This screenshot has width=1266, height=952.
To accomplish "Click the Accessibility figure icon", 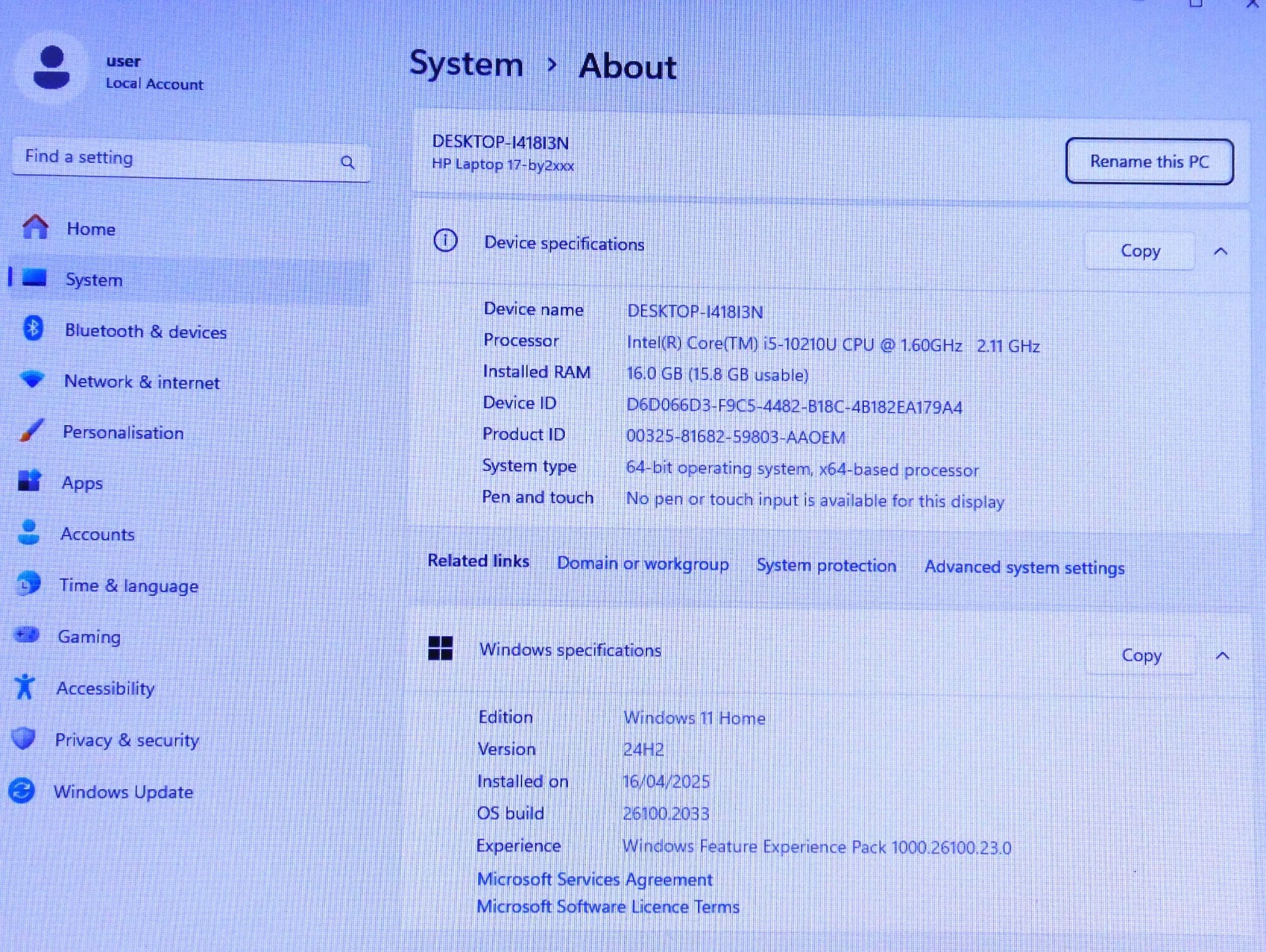I will pos(25,686).
